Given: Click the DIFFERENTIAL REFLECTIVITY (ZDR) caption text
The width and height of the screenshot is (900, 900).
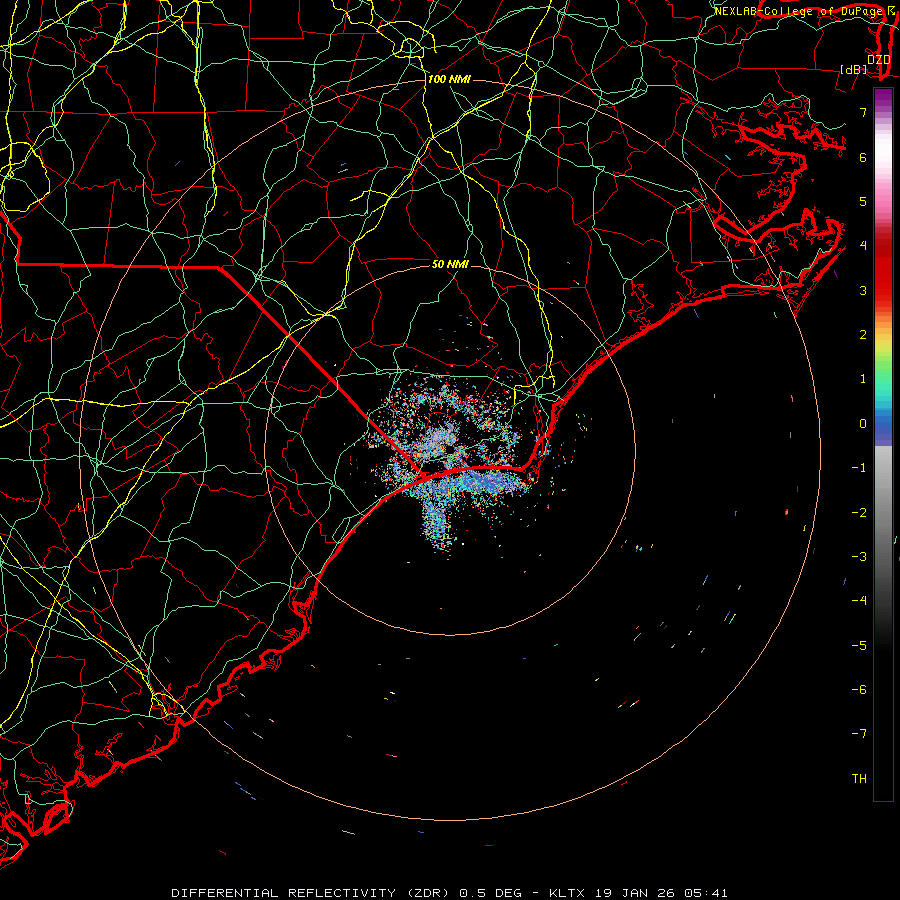Looking at the screenshot, I should click(312, 893).
